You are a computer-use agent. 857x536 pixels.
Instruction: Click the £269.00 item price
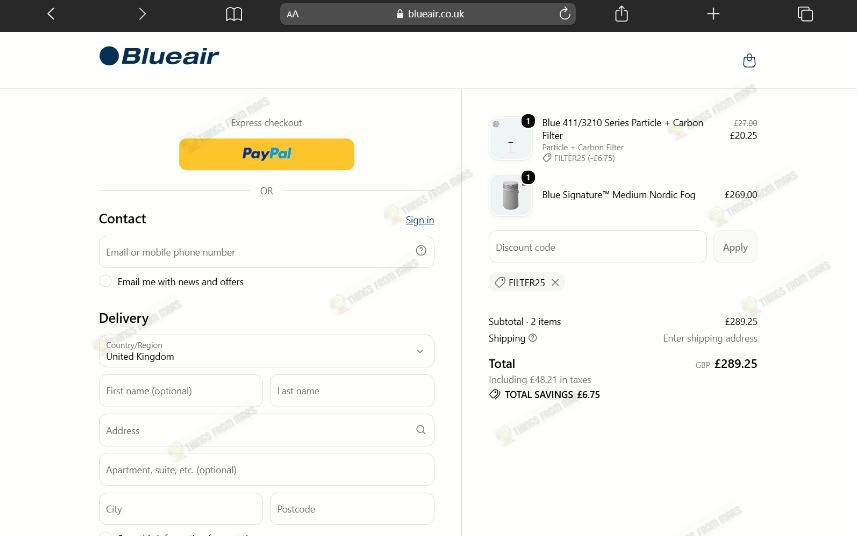point(741,195)
